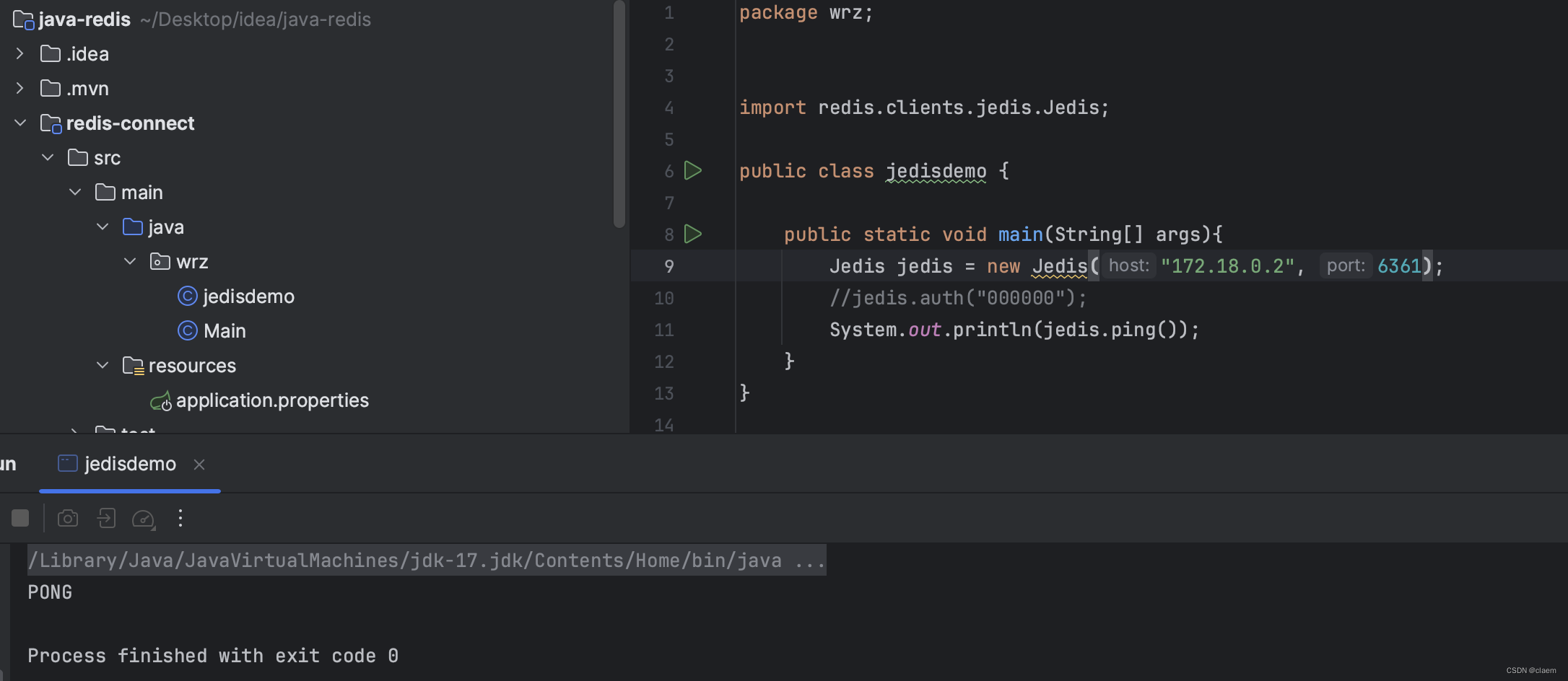This screenshot has height=681, width=1568.
Task: Click line number 9 in the gutter
Action: click(x=669, y=266)
